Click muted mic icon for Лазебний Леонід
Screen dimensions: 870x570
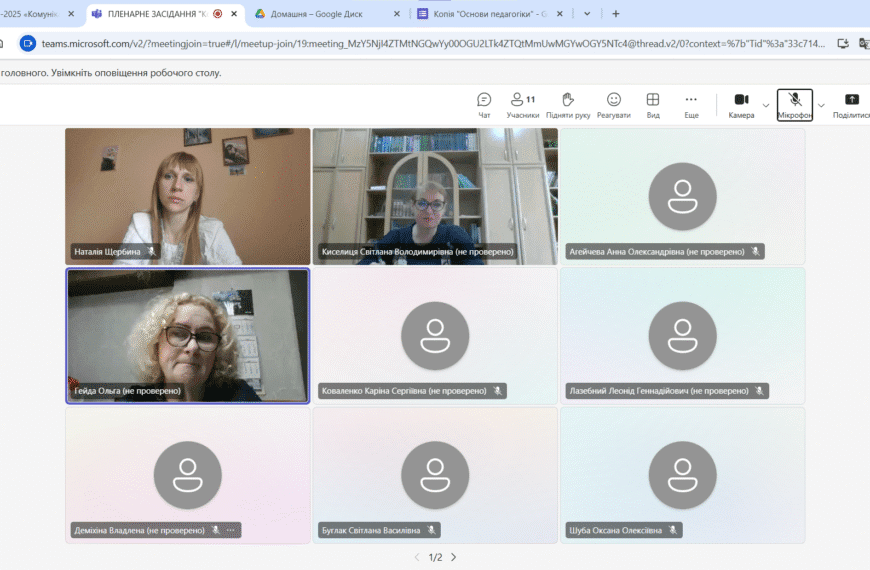759,391
